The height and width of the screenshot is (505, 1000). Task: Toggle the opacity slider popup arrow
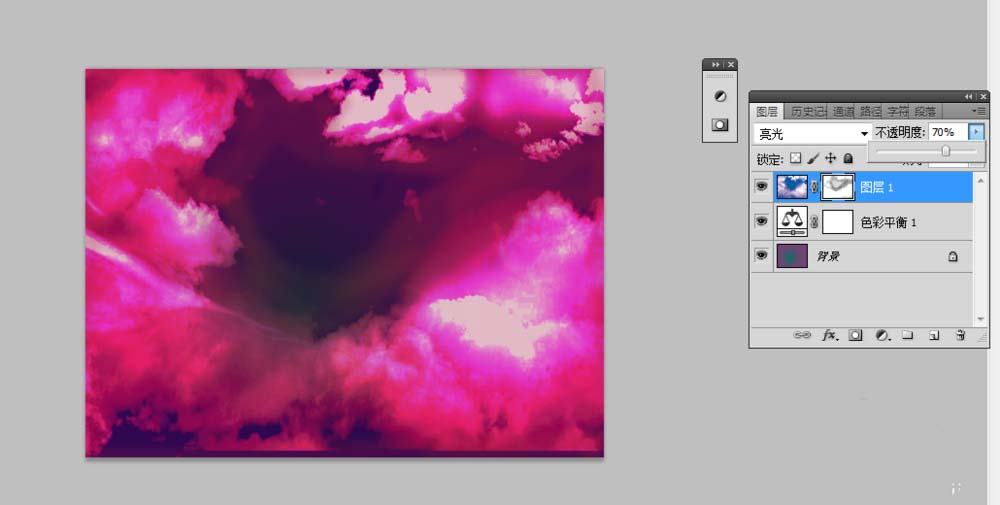[976, 132]
